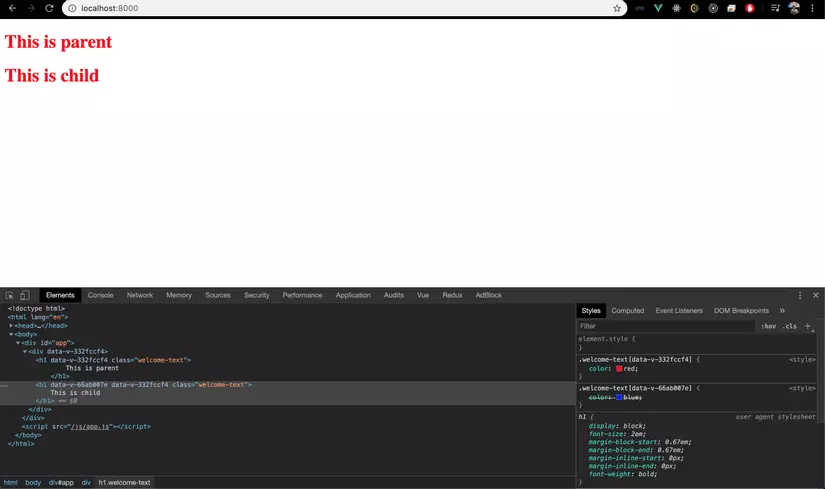Open the media playlist control icon
Viewport: 825px width, 489px height.
pos(775,8)
